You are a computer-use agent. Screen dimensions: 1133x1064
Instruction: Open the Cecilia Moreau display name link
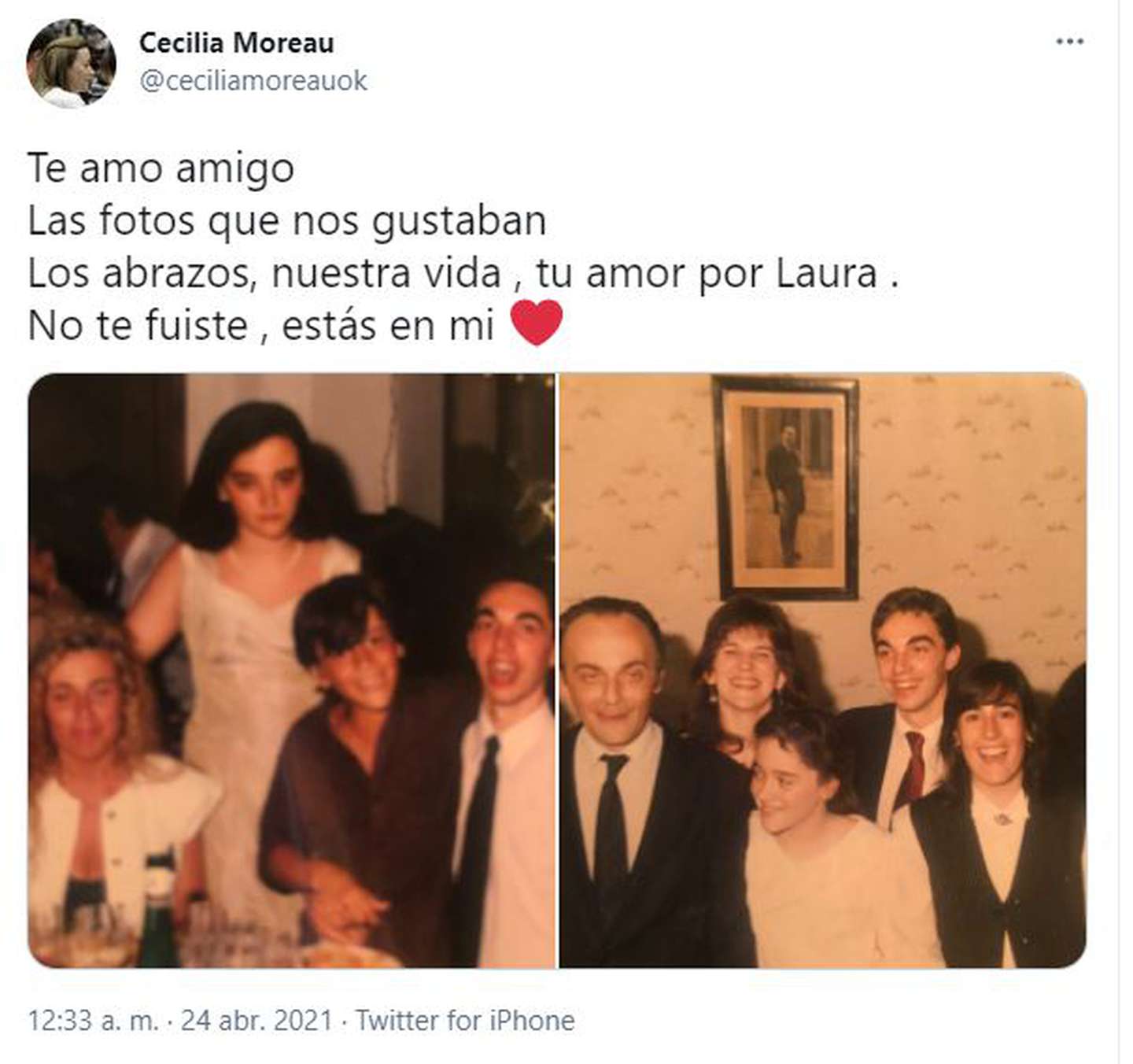pos(237,42)
